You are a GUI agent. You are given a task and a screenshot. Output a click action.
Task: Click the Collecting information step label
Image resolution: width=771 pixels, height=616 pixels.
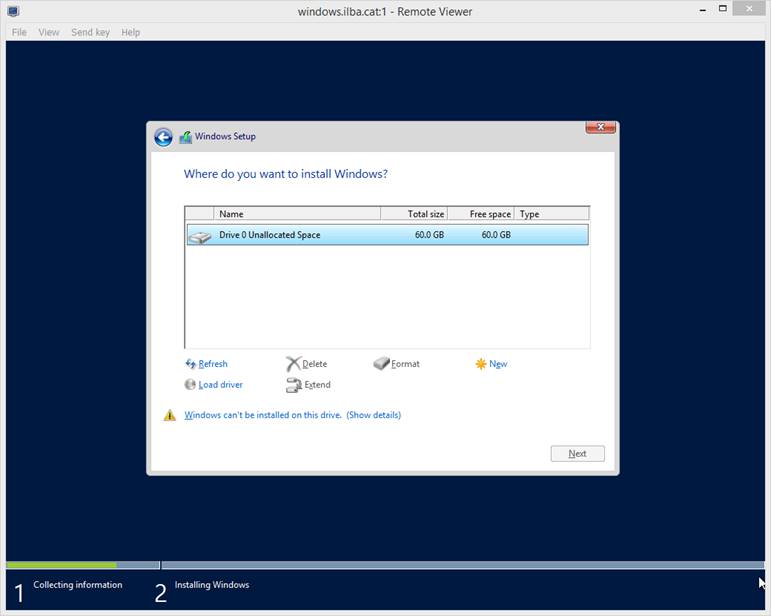pyautogui.click(x=78, y=585)
